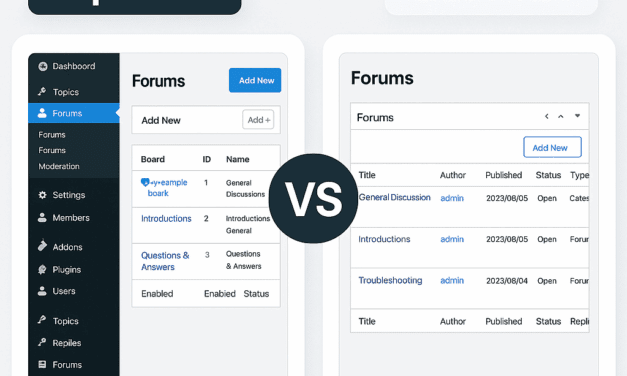Image resolution: width=627 pixels, height=376 pixels.
Task: Open Plugins in the sidebar
Action: [x=66, y=270]
